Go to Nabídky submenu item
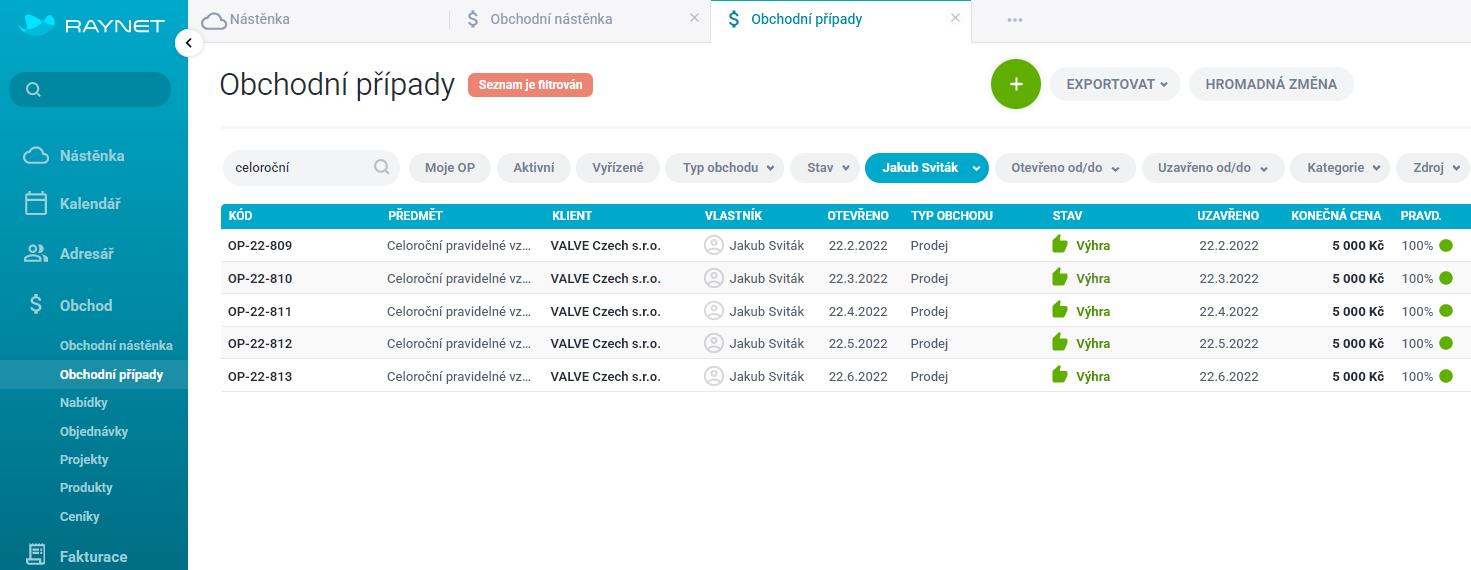Viewport: 1471px width, 570px height. click(x=84, y=402)
